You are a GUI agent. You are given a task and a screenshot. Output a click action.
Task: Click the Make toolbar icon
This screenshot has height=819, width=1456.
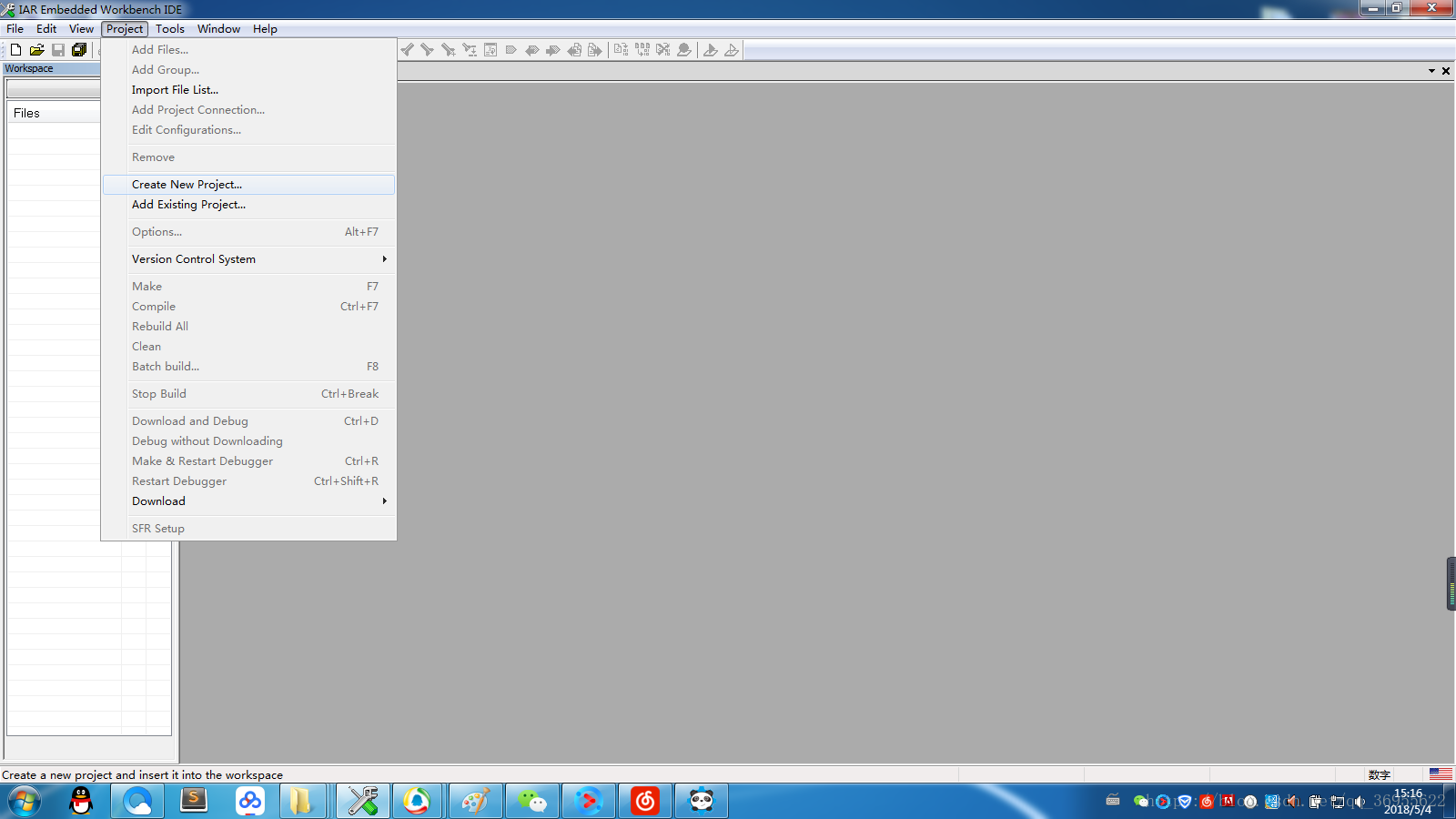(642, 50)
